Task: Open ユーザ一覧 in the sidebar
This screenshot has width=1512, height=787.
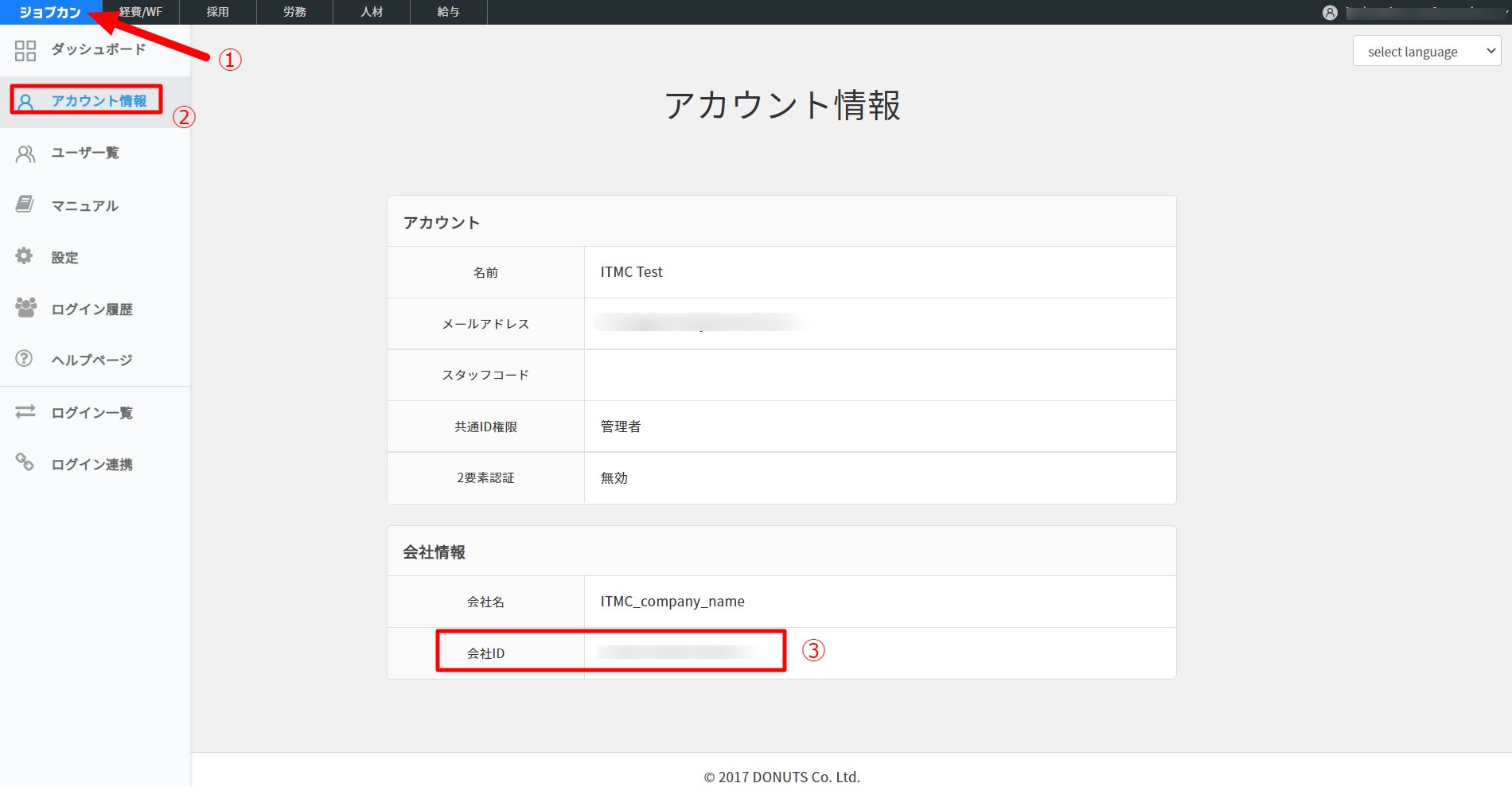Action: click(x=85, y=153)
